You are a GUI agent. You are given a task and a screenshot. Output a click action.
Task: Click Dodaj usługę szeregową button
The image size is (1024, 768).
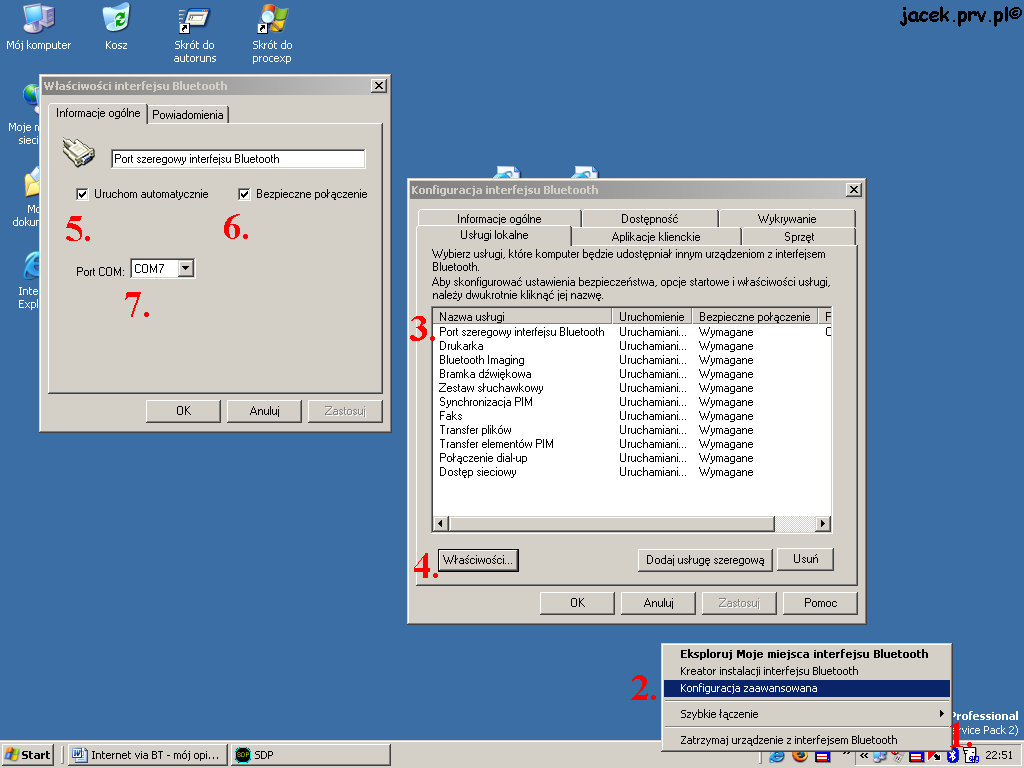click(705, 560)
